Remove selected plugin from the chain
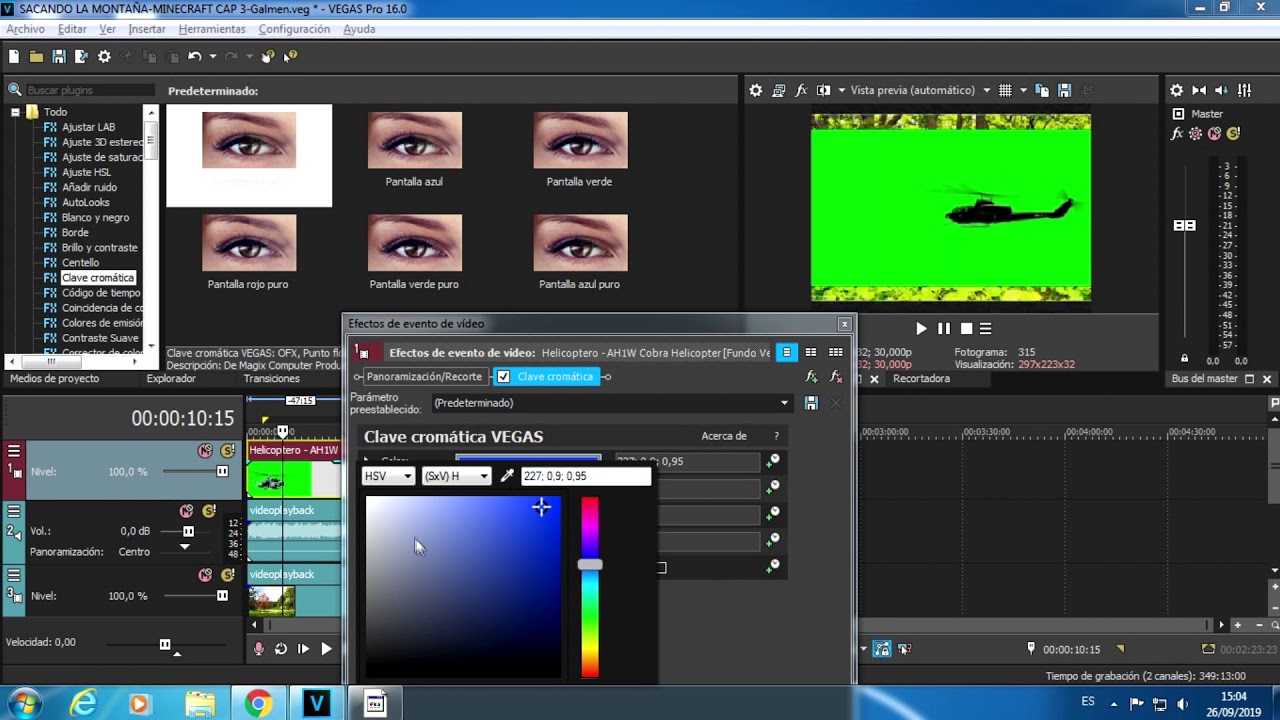The height and width of the screenshot is (720, 1280). (x=836, y=377)
